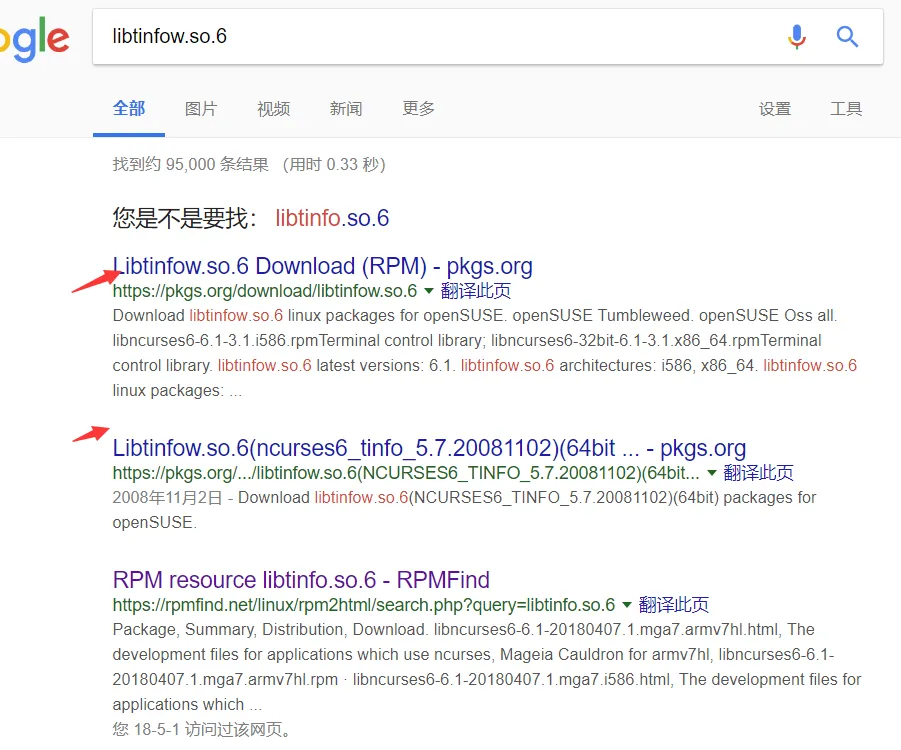Click the Google logo

point(34,39)
